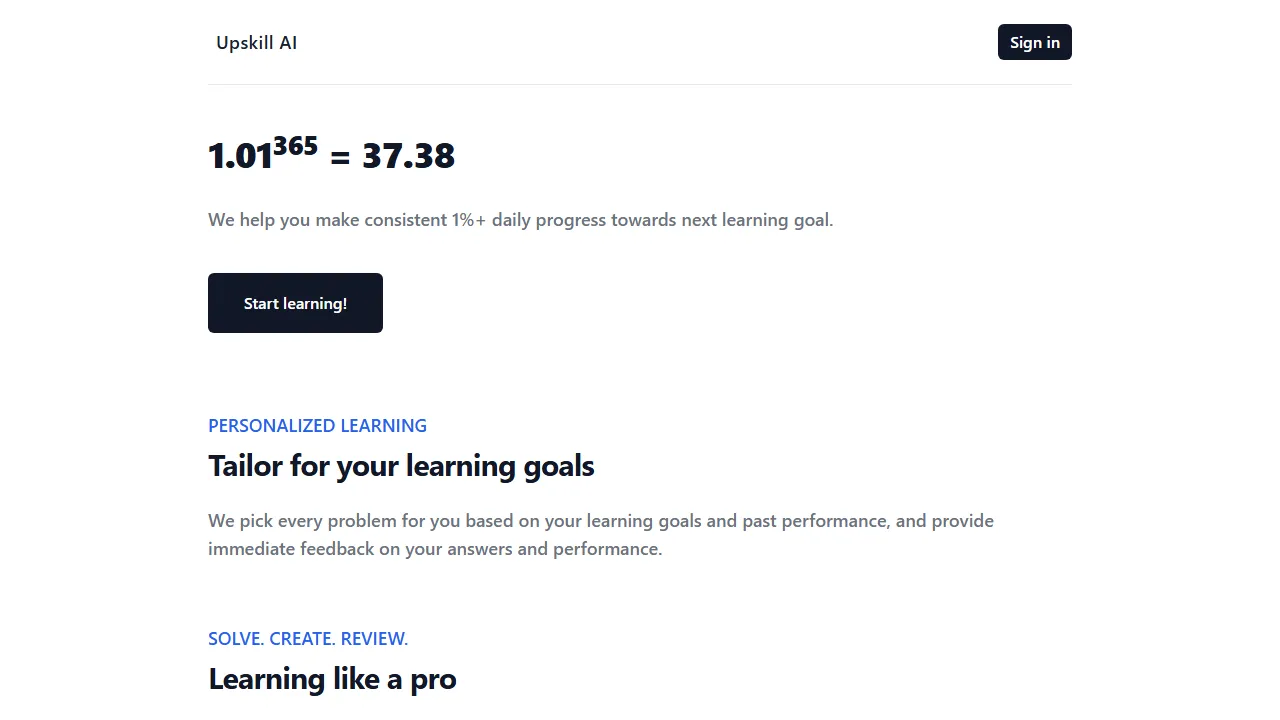The width and height of the screenshot is (1280, 720).
Task: Click the 365 exponent above the formula
Action: tap(295, 145)
